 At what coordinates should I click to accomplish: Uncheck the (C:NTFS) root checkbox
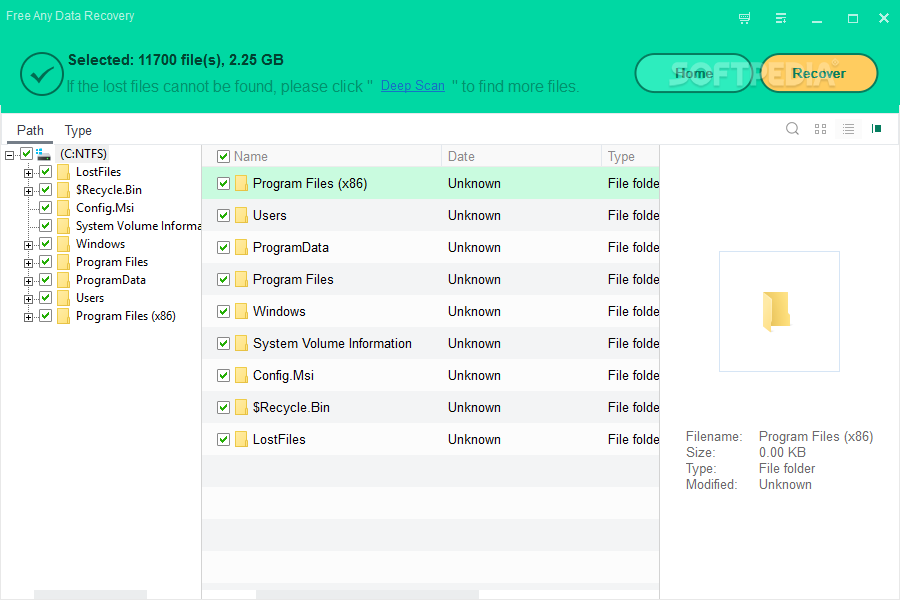26,153
